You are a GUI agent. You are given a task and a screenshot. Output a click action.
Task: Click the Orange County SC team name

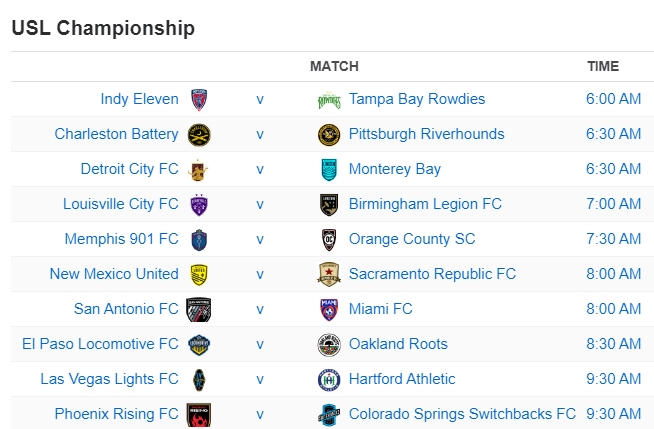coord(412,239)
